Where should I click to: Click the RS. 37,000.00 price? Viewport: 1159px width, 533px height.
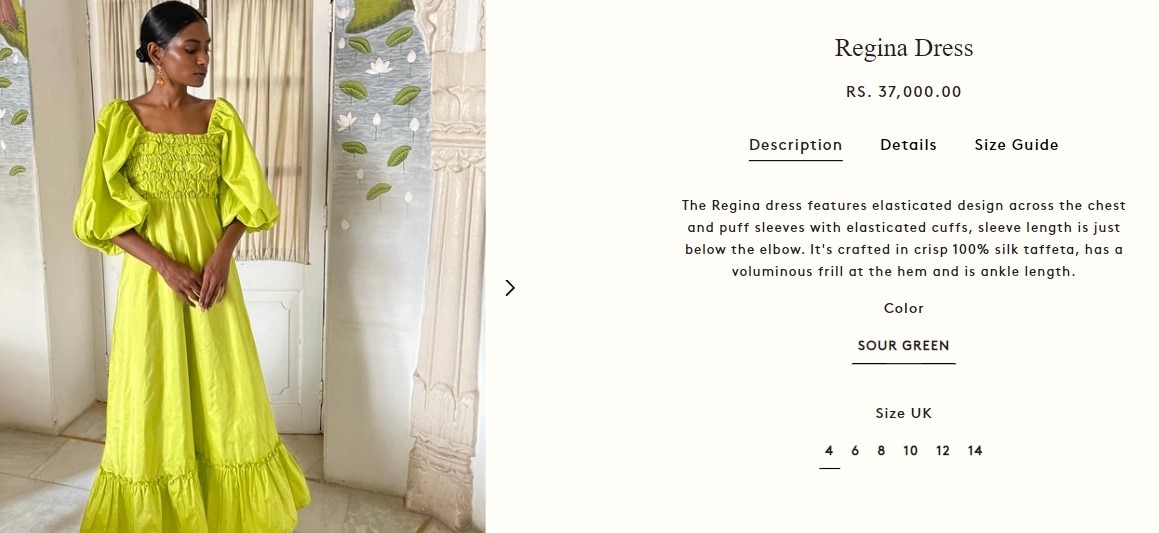[x=903, y=92]
